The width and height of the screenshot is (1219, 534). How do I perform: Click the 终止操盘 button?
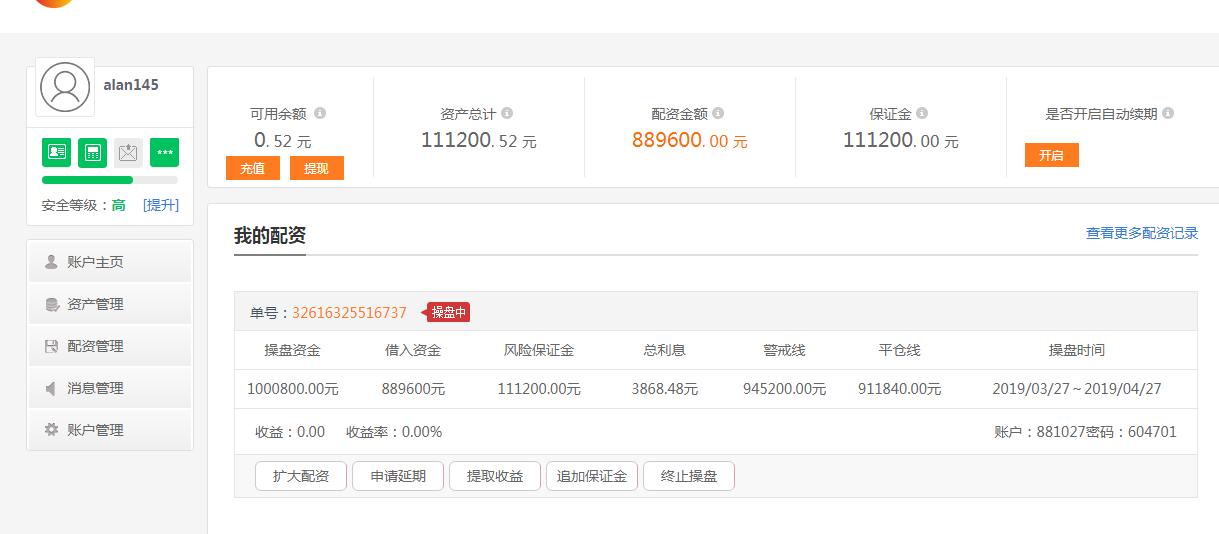point(689,476)
